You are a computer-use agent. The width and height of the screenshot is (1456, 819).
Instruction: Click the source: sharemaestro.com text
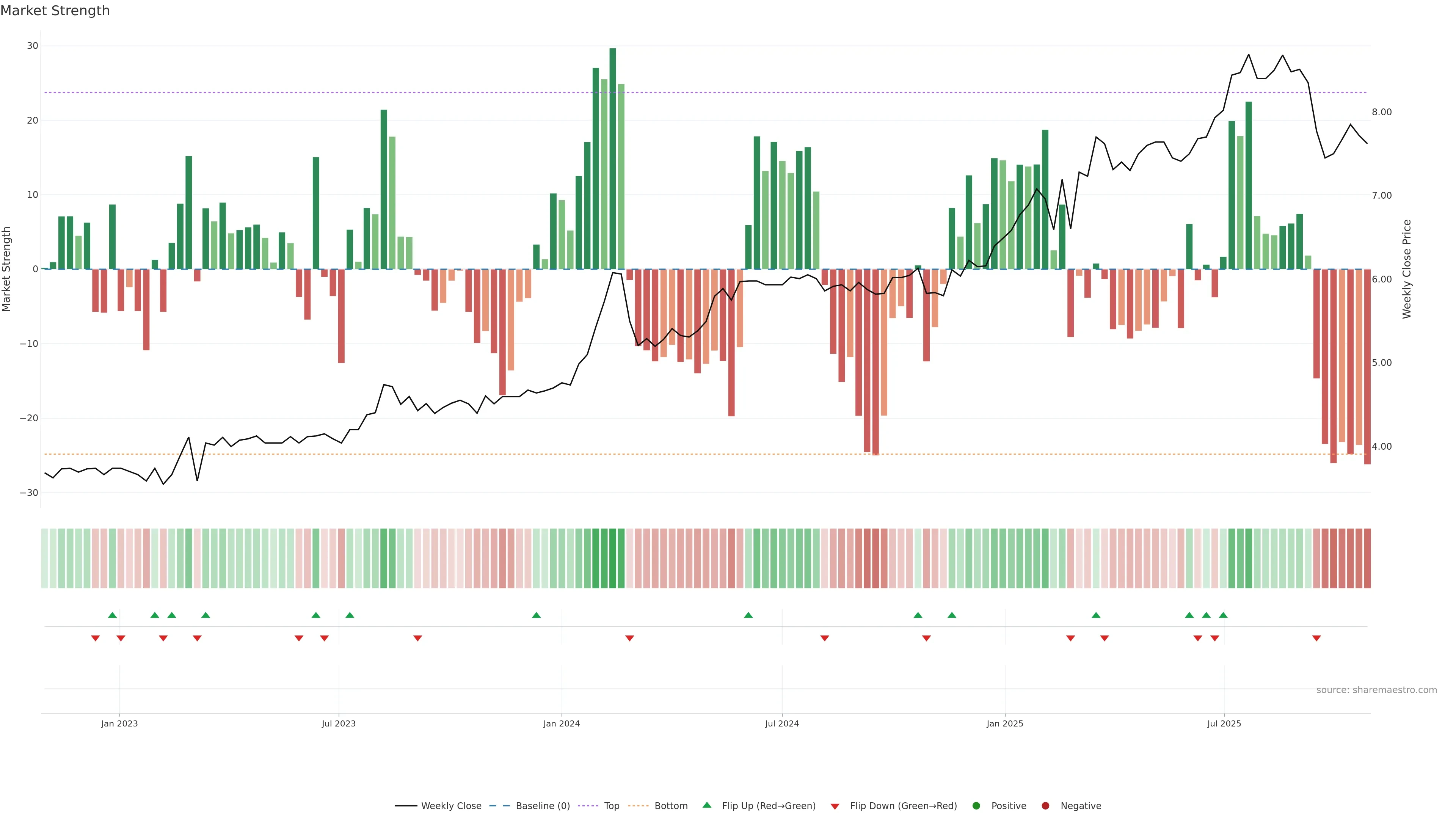click(x=1376, y=690)
